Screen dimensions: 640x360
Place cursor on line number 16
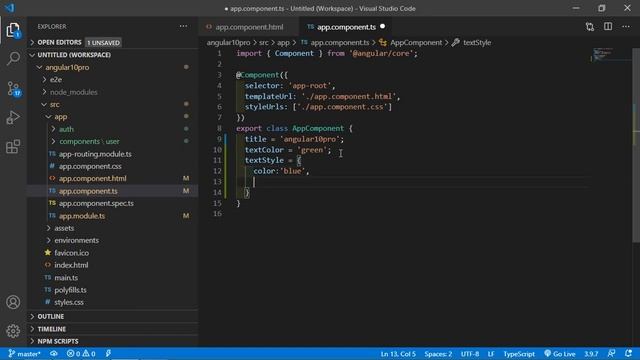pyautogui.click(x=218, y=213)
